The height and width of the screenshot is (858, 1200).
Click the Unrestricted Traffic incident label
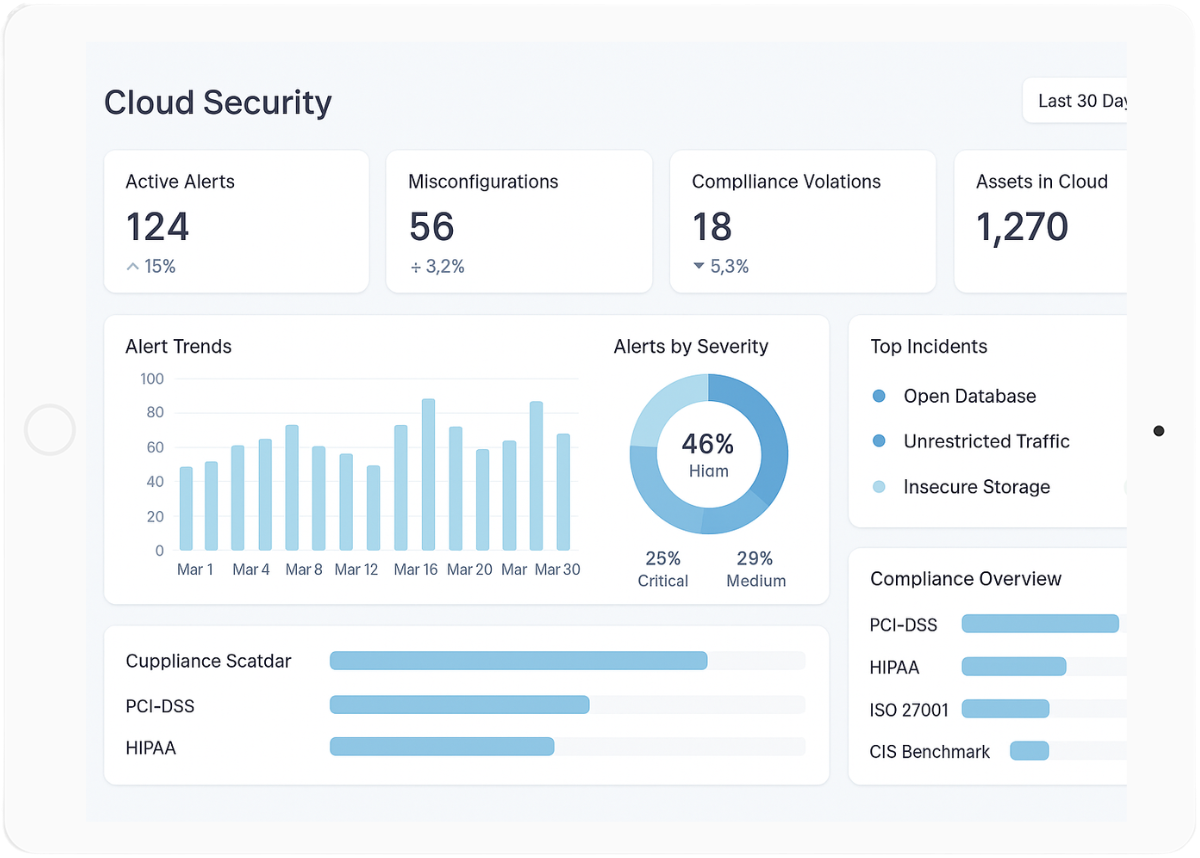(986, 441)
